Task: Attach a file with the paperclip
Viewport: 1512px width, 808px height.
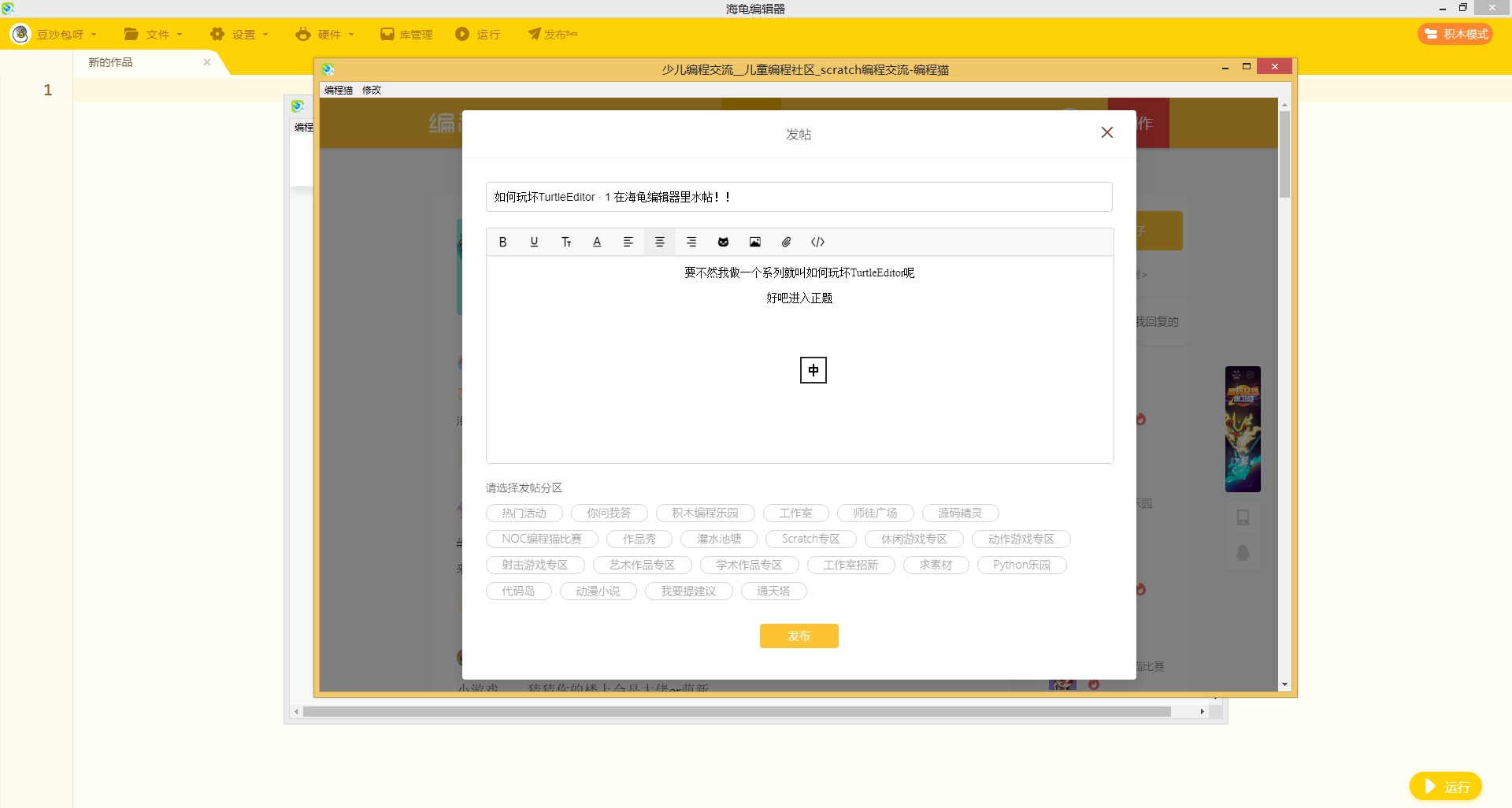Action: [x=786, y=242]
